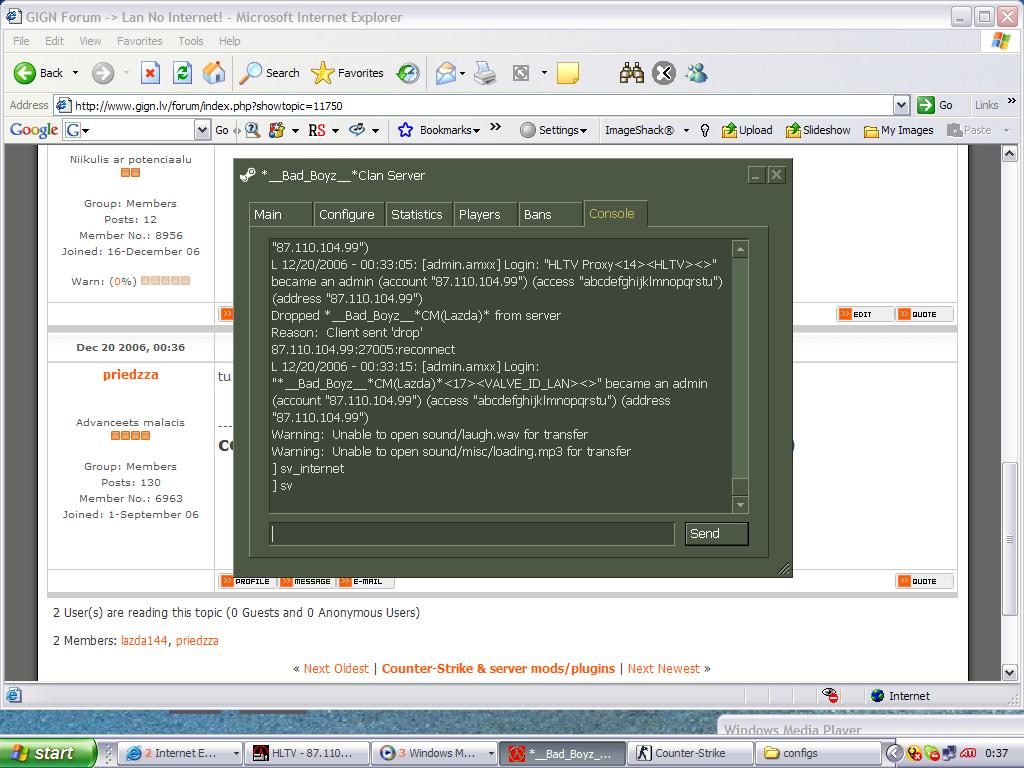
Task: Follow the Next Newest topic link
Action: pos(664,669)
